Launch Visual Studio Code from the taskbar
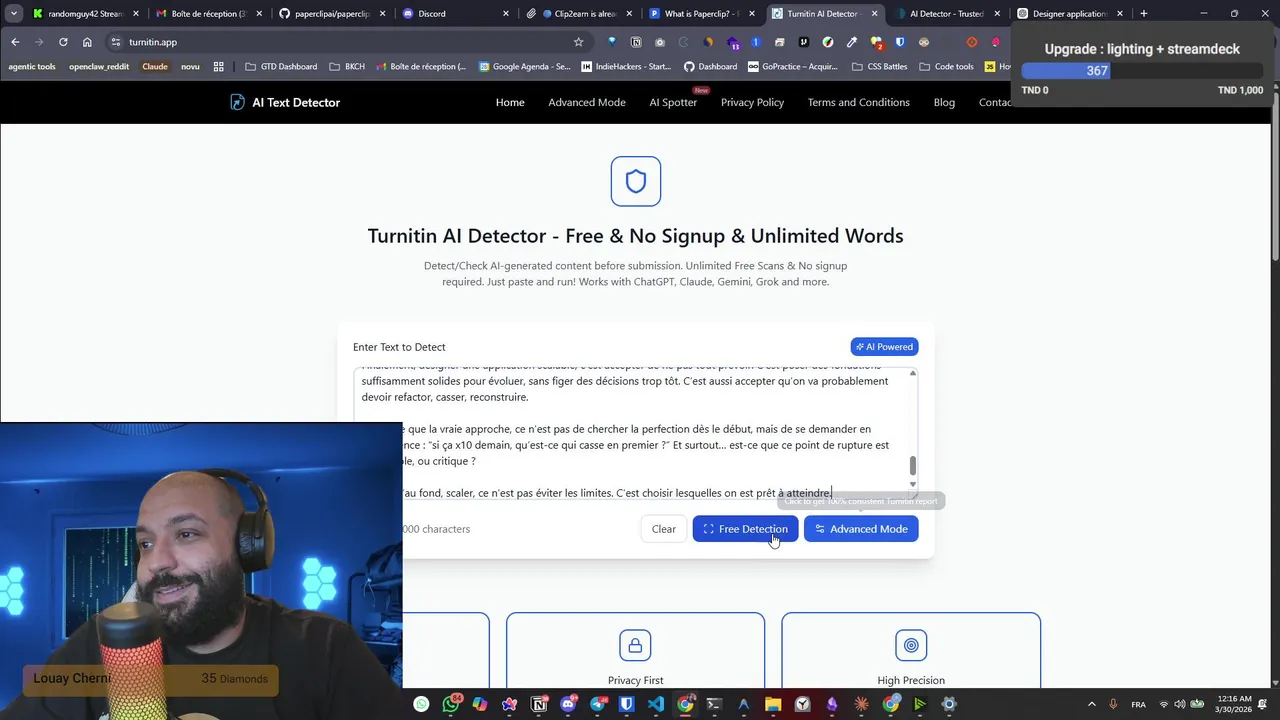The height and width of the screenshot is (720, 1280). (x=656, y=704)
